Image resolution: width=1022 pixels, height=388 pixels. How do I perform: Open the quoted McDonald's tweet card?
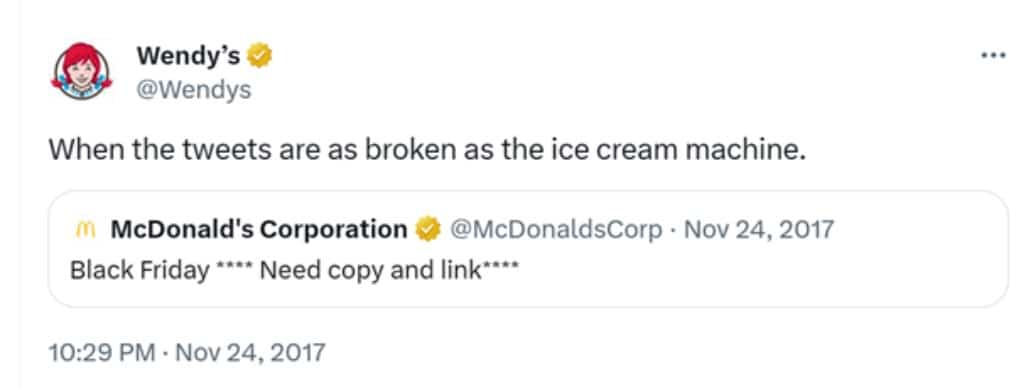[x=528, y=248]
